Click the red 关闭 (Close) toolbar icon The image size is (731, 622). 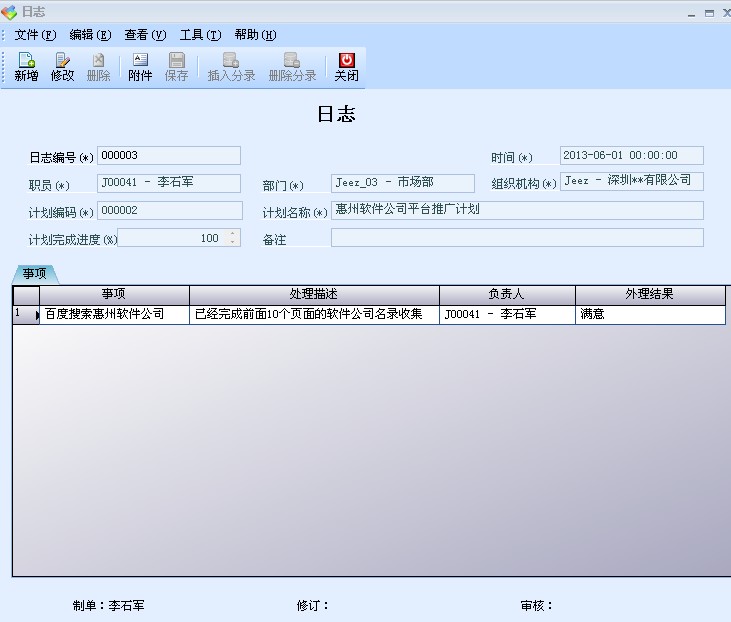346,67
